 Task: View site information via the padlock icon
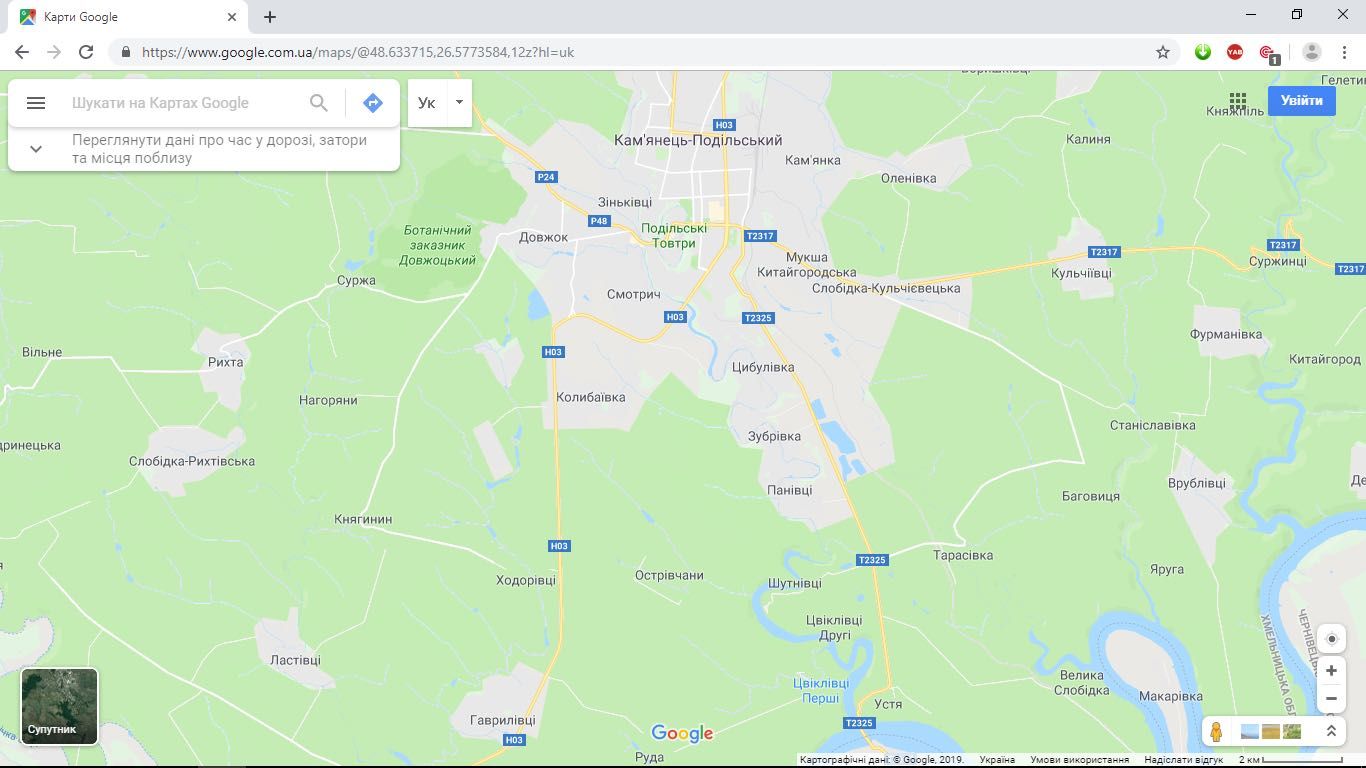coord(125,52)
